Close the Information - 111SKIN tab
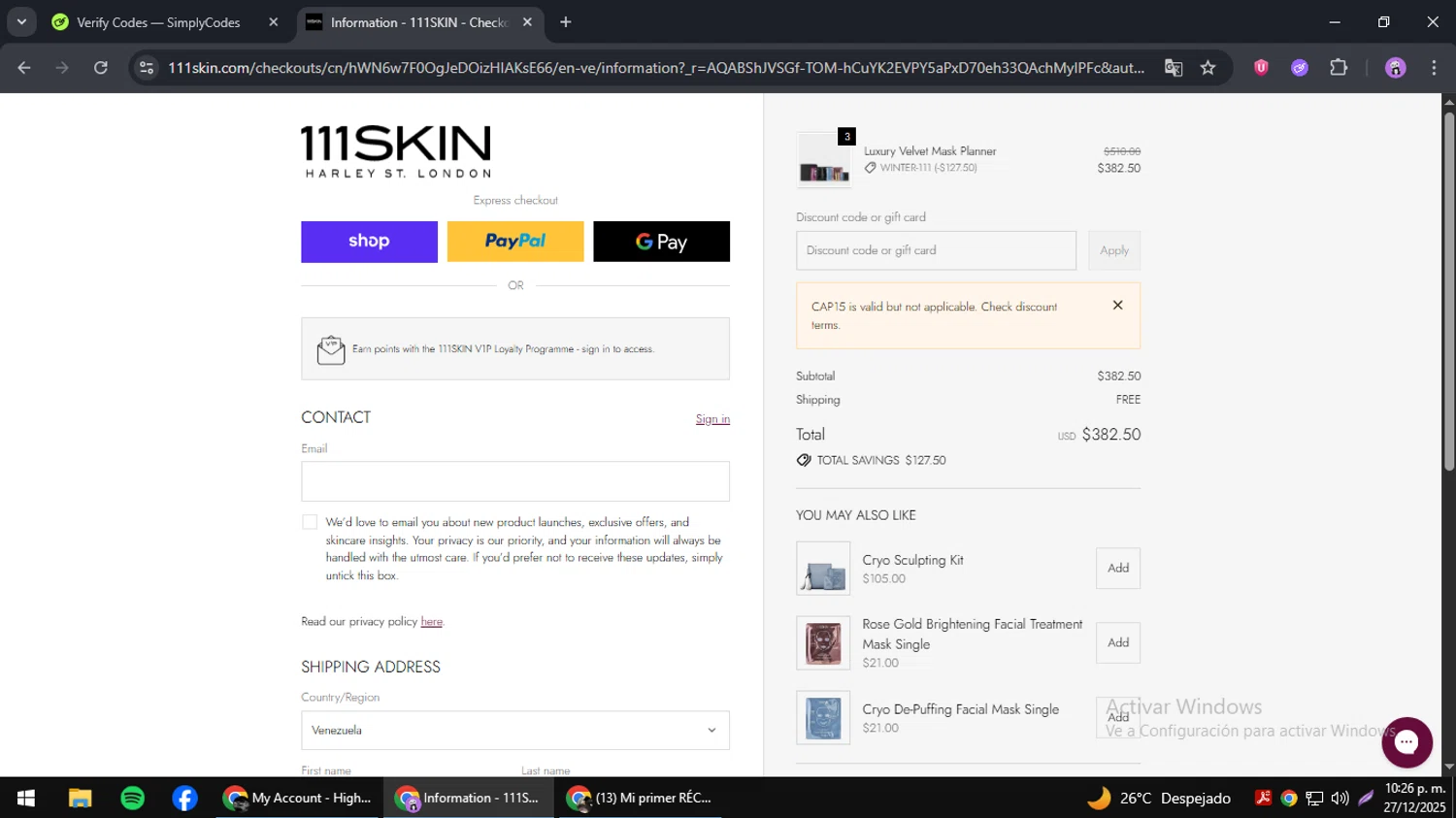Viewport: 1456px width, 818px height. [527, 22]
